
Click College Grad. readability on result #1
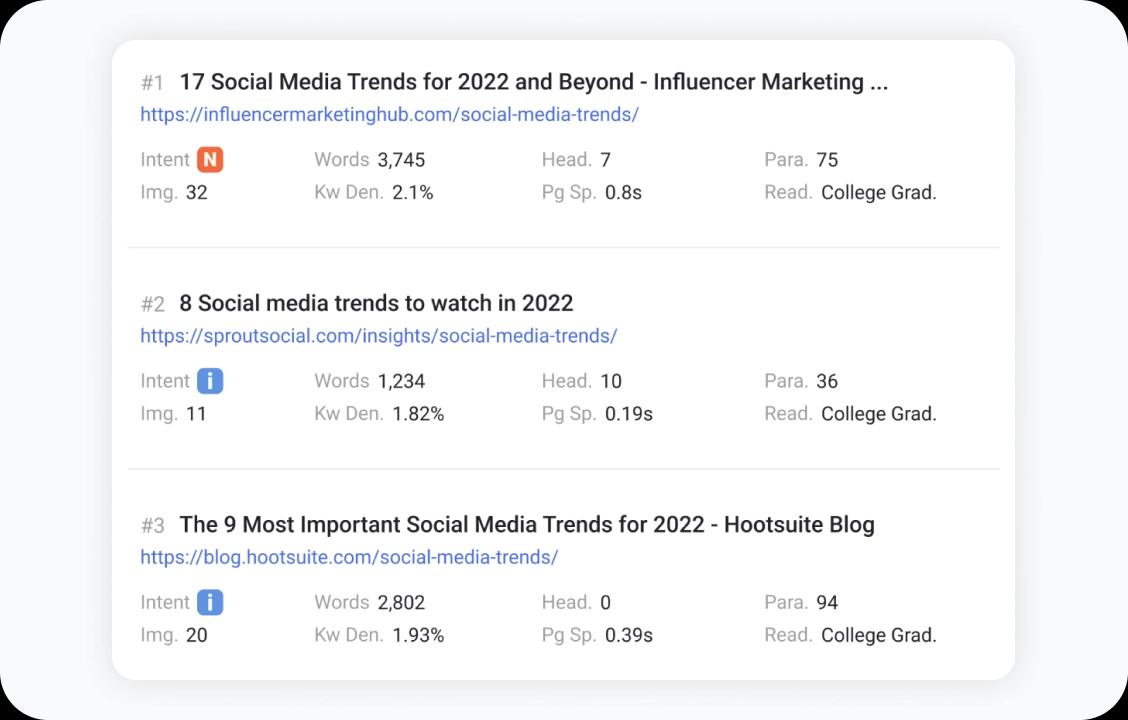point(878,193)
